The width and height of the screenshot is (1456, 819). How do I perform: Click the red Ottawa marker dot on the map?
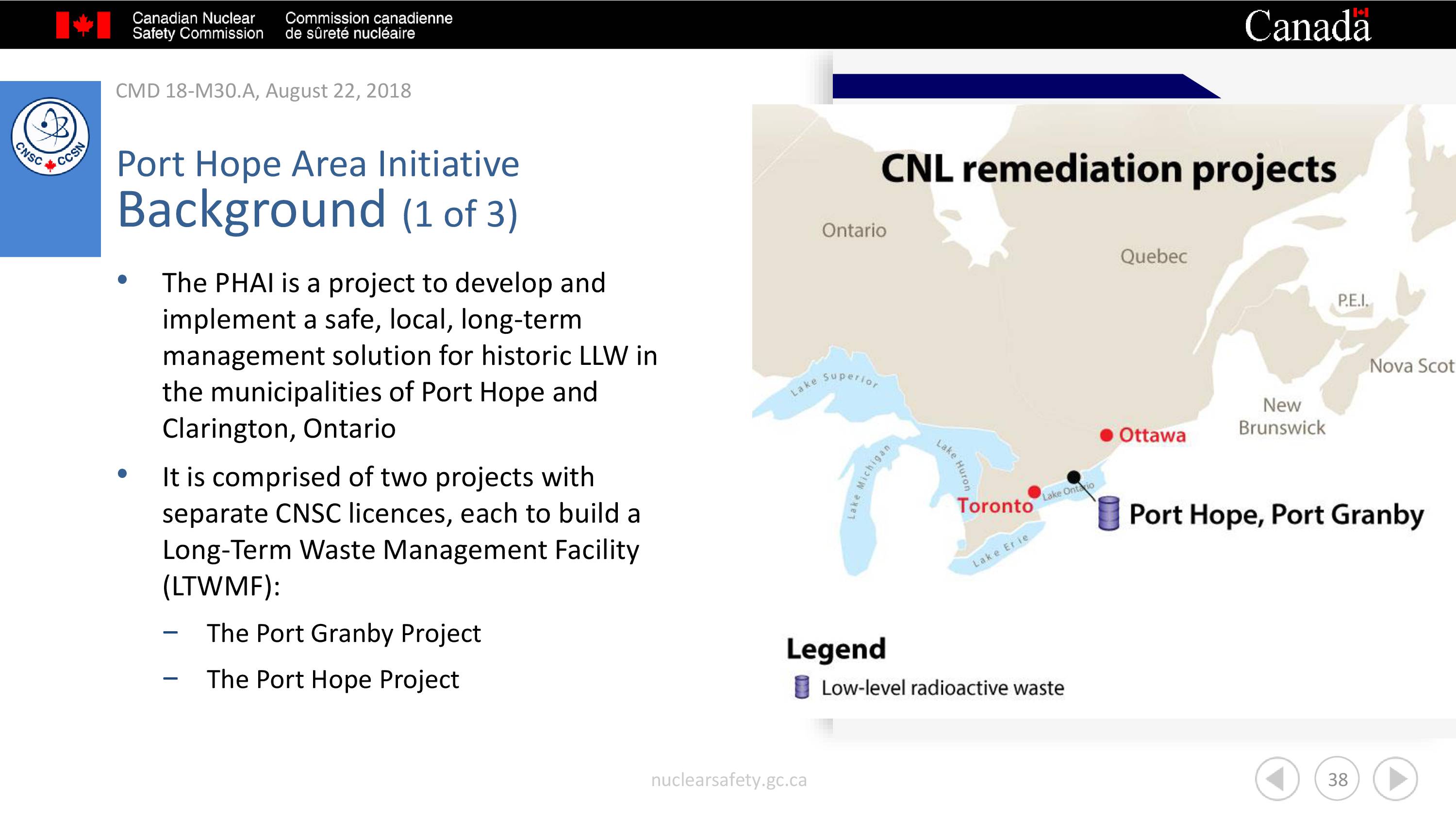pos(1106,435)
